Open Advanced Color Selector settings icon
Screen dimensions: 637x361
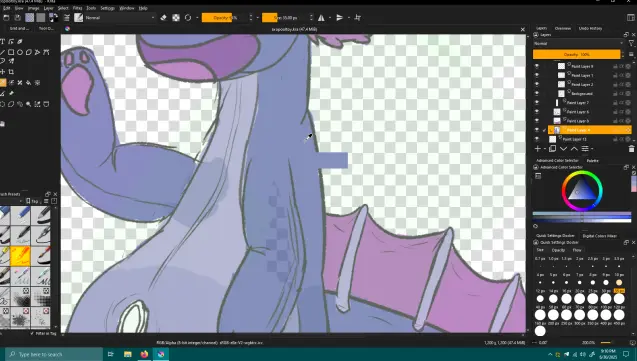(x=538, y=176)
